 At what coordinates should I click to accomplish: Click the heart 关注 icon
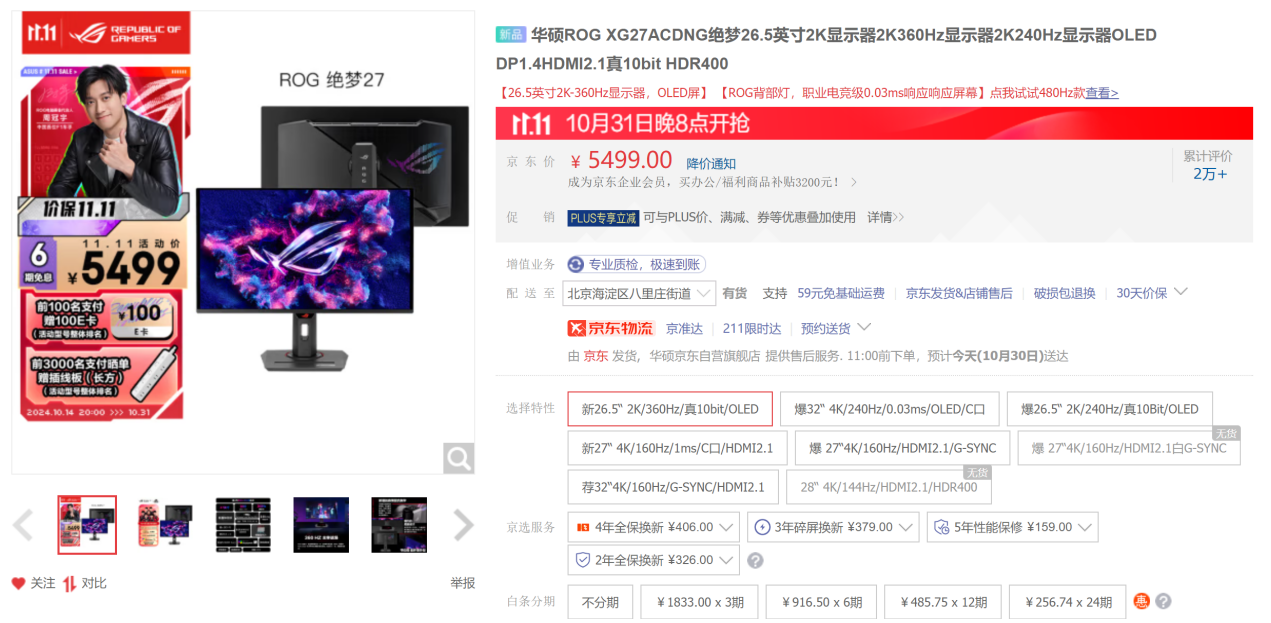pos(18,583)
